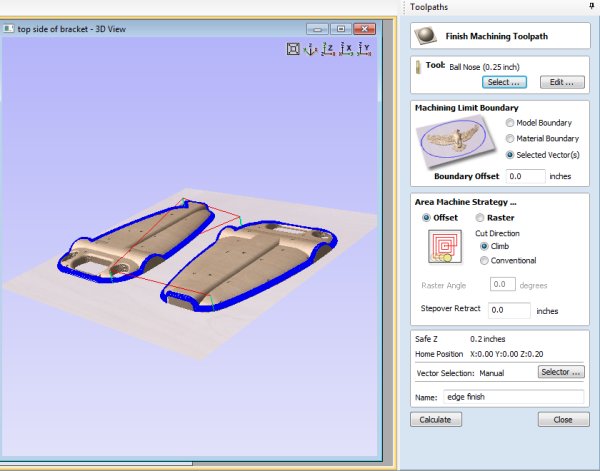This screenshot has width=600, height=471.
Task: Select view down Z axis icon
Action: point(328,48)
